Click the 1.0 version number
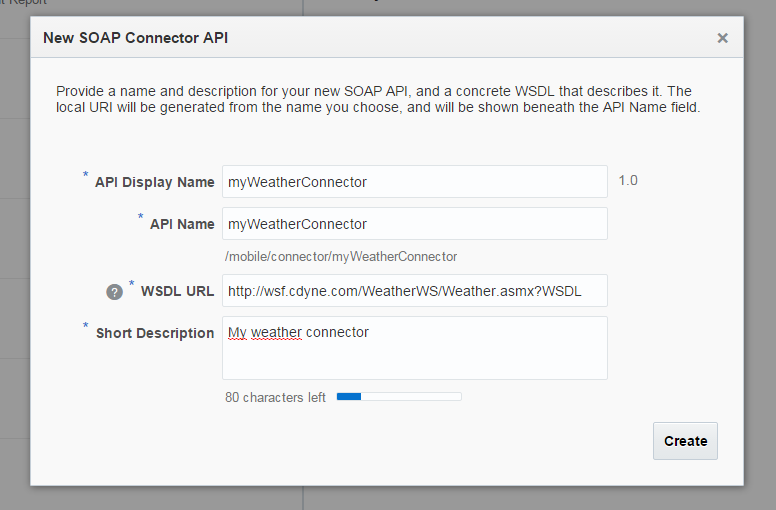This screenshot has width=776, height=510. pos(628,181)
